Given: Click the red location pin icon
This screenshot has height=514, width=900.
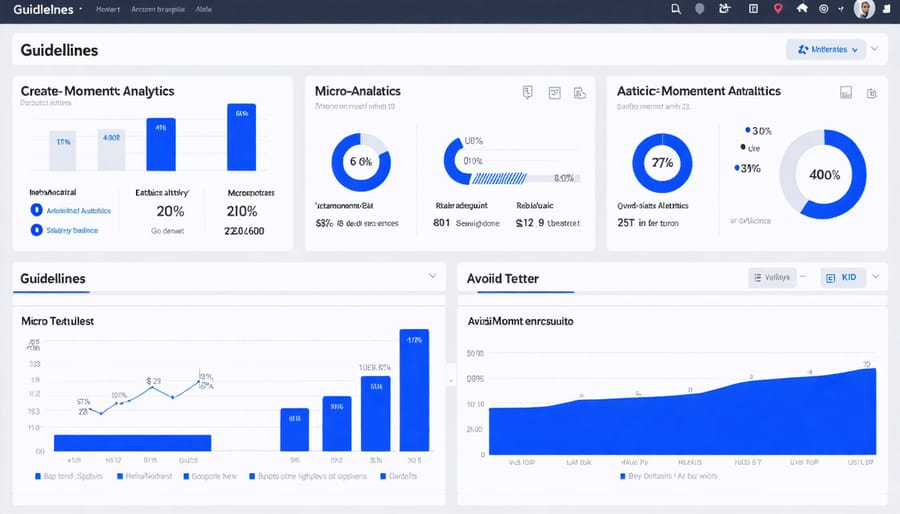Looking at the screenshot, I should pos(778,9).
